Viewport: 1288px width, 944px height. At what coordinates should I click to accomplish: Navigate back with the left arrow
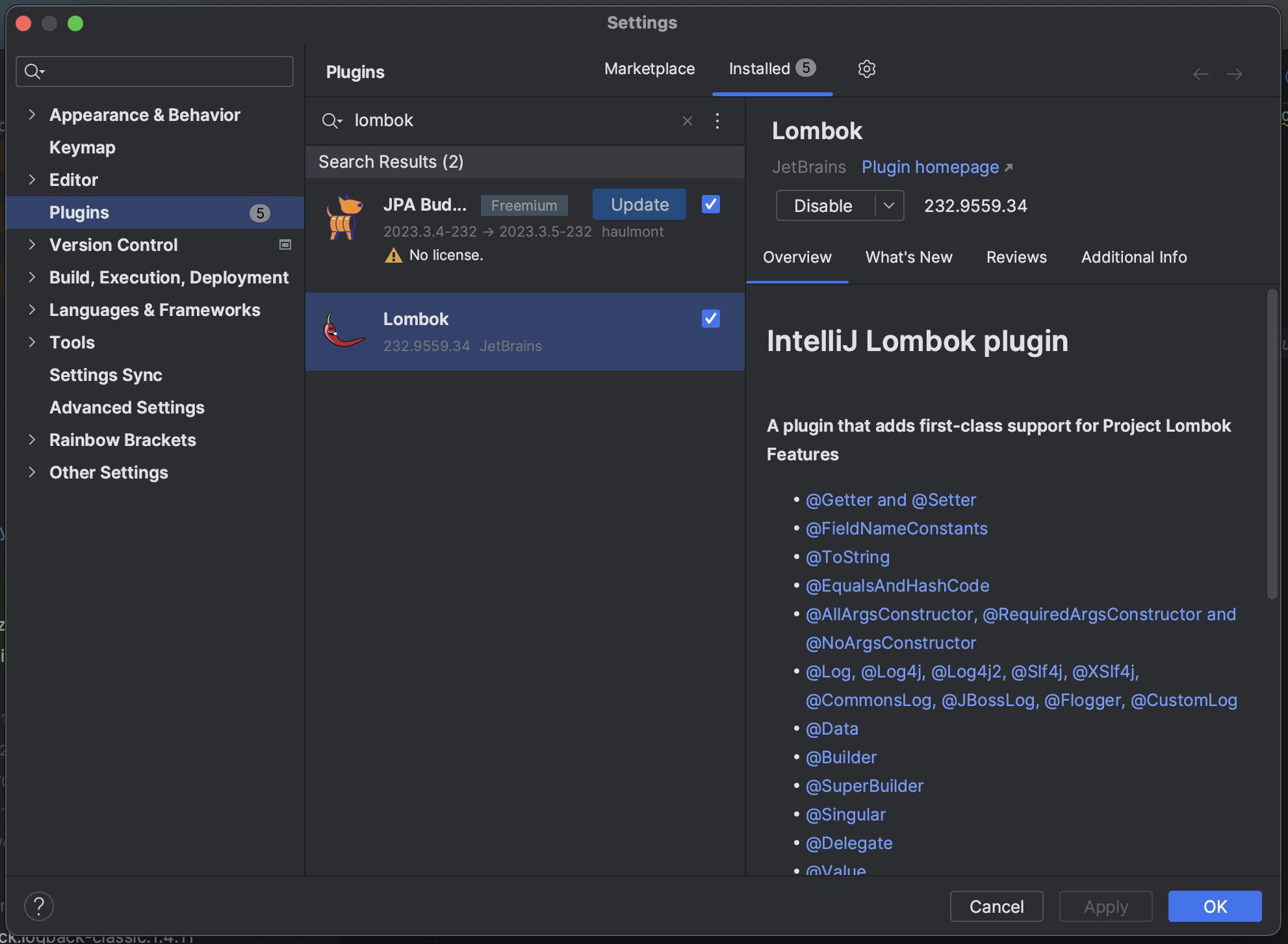[x=1201, y=74]
